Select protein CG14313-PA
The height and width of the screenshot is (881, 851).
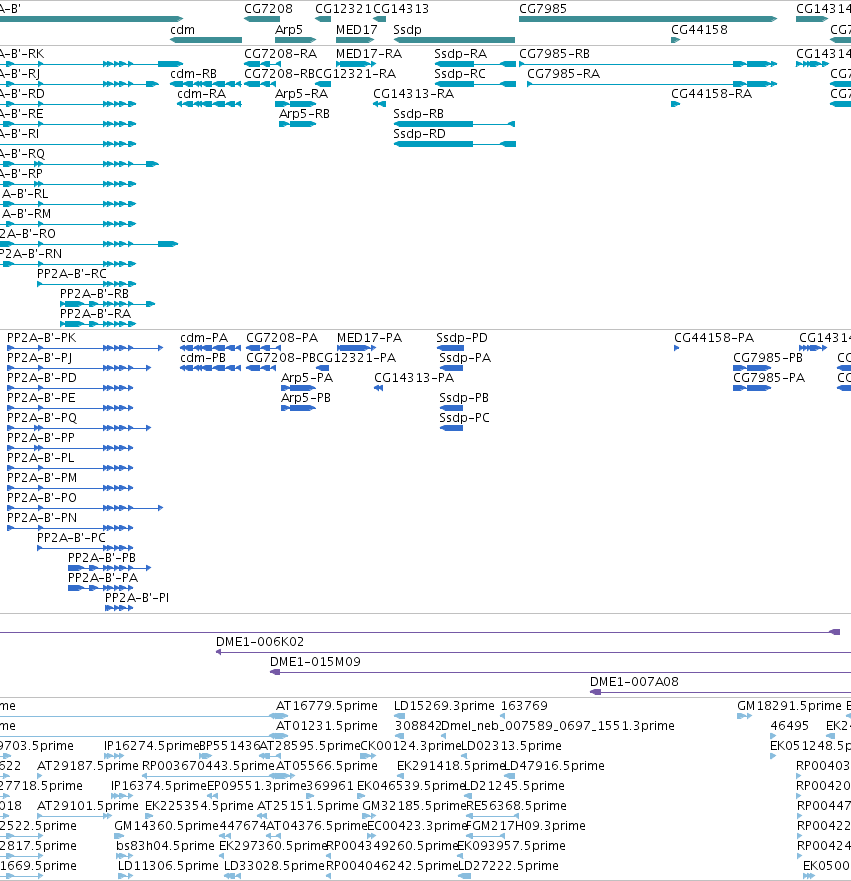click(378, 388)
